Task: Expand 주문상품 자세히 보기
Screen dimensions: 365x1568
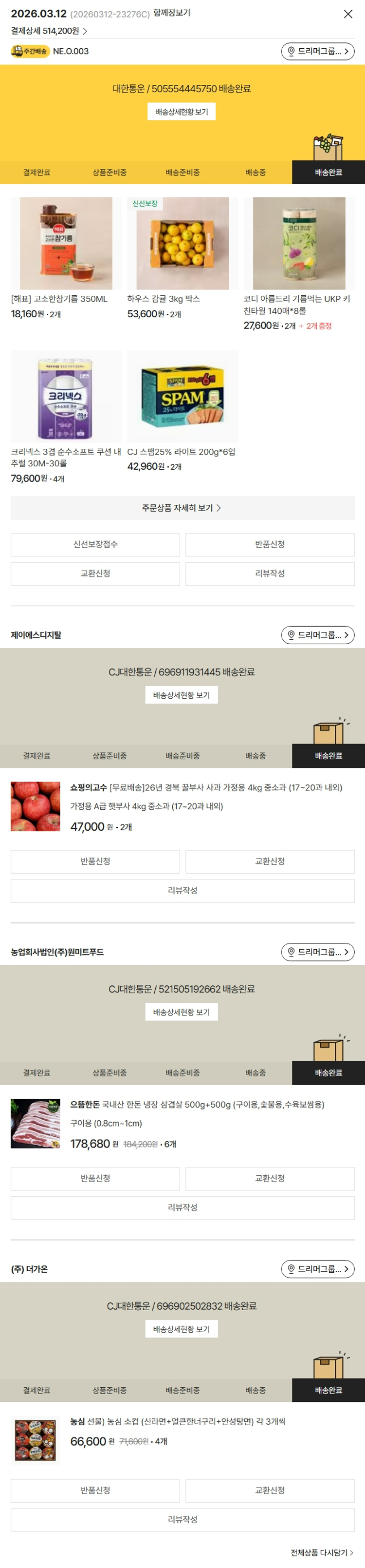Action: (x=182, y=508)
